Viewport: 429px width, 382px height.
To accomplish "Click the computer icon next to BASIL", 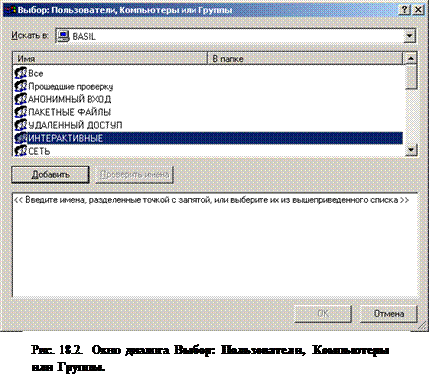I will [63, 36].
